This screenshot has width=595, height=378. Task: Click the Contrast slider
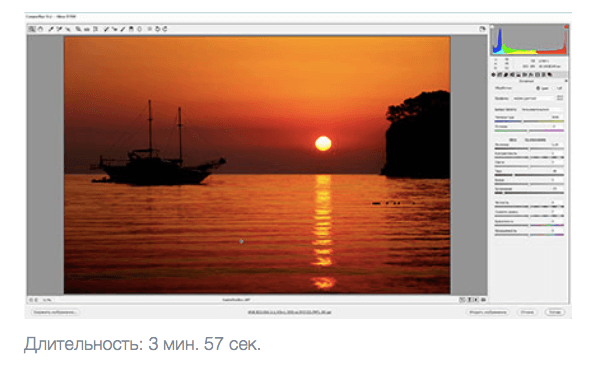[x=529, y=157]
